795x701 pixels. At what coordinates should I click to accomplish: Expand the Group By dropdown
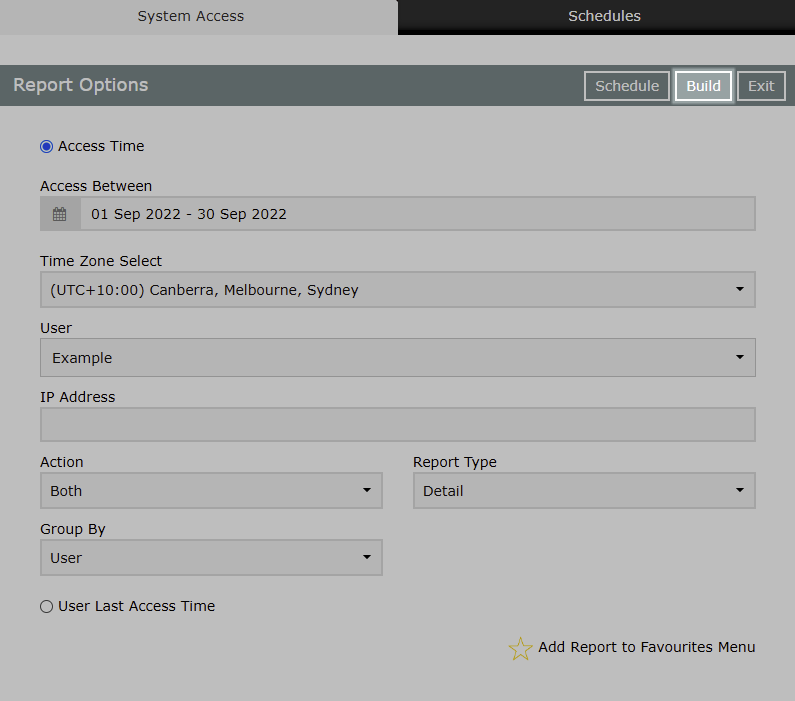pyautogui.click(x=211, y=558)
